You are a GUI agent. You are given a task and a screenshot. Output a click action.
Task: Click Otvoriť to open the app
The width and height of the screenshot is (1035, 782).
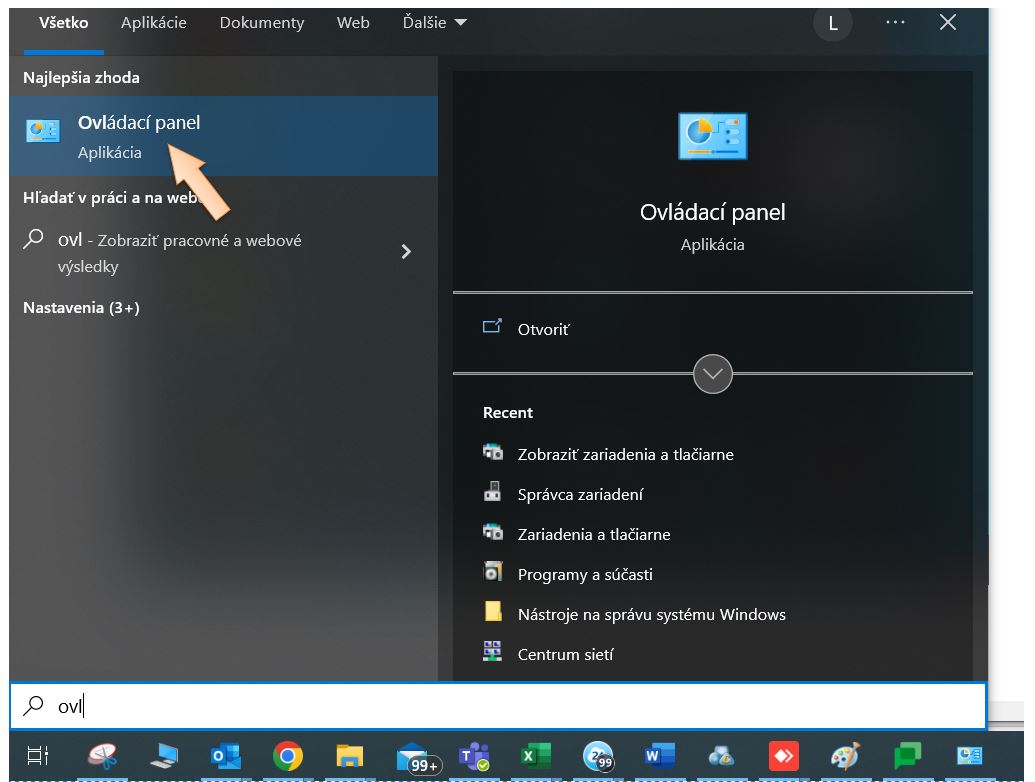pos(543,329)
